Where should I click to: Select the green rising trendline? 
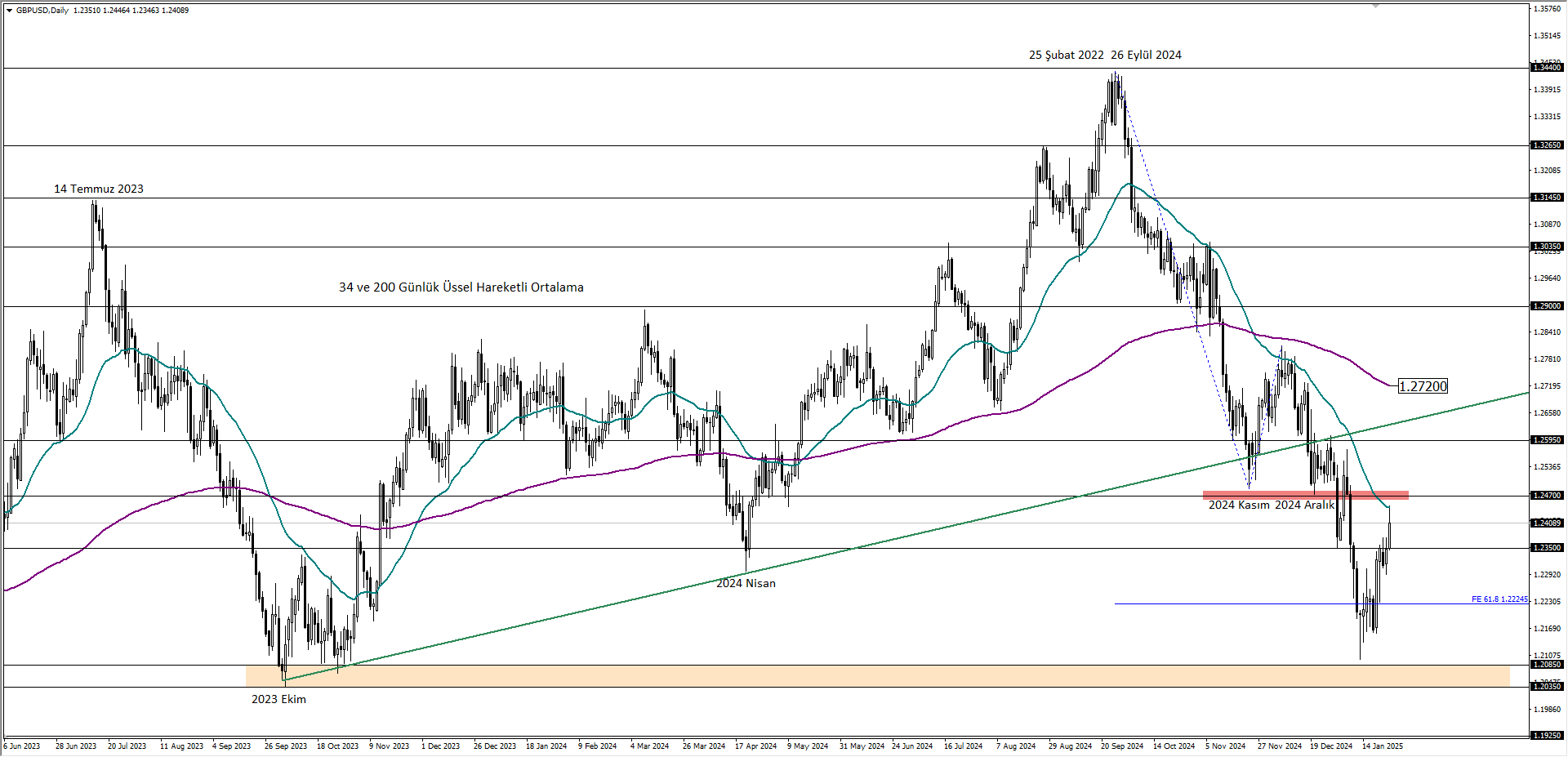point(906,536)
